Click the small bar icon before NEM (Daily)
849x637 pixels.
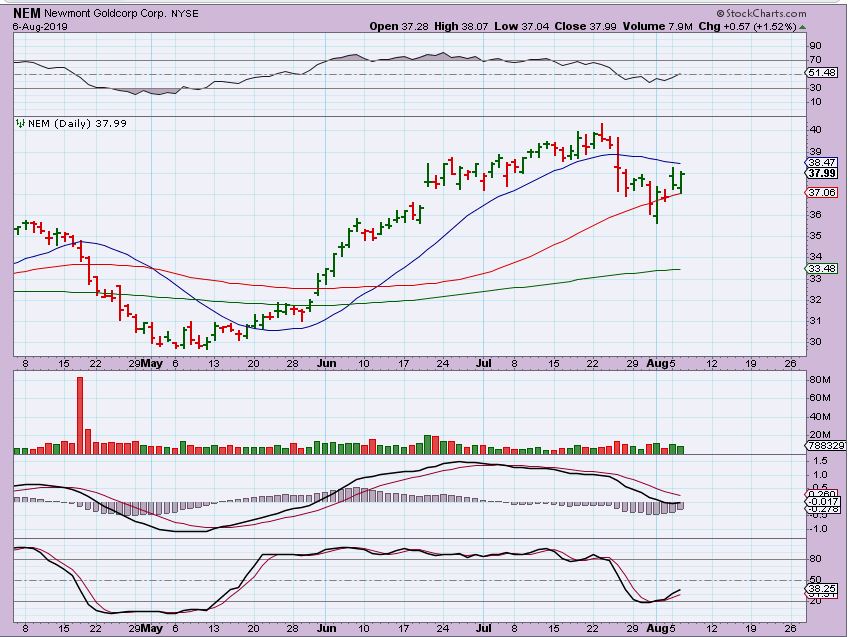(x=21, y=124)
